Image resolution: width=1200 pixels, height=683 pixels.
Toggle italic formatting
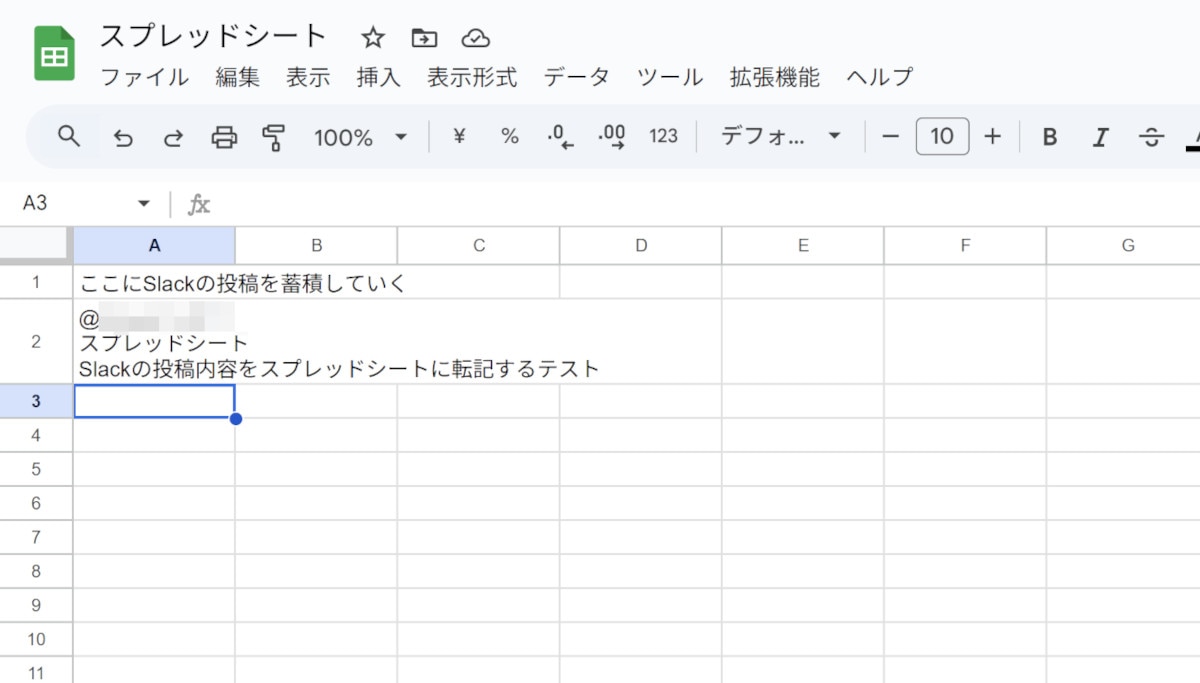tap(1100, 137)
